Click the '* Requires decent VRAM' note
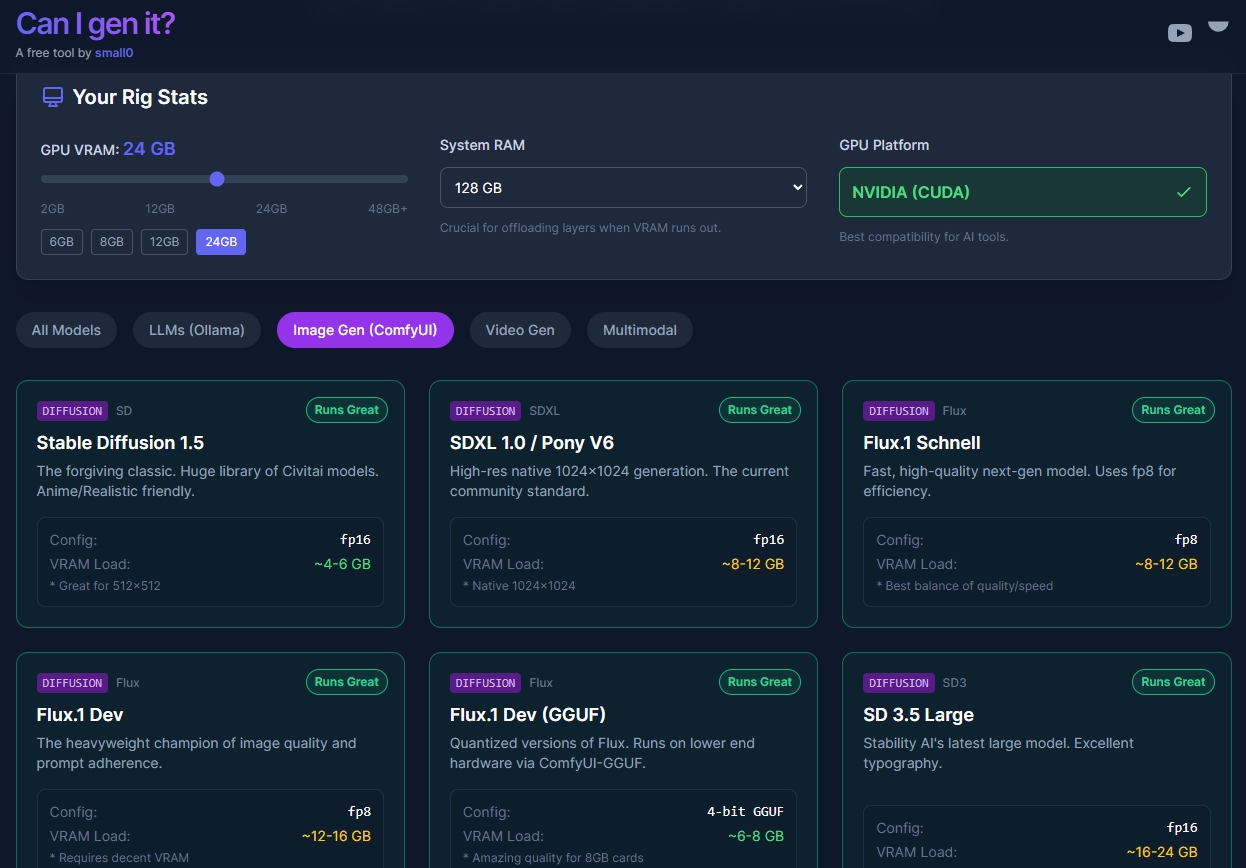Screen dimensions: 1246x868 [x=119, y=858]
